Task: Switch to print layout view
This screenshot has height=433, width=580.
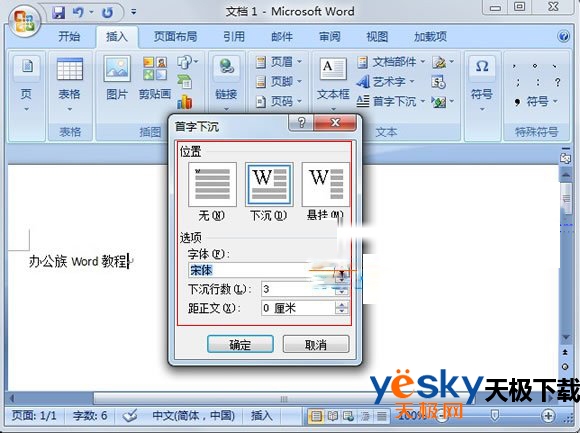Action: pos(316,416)
